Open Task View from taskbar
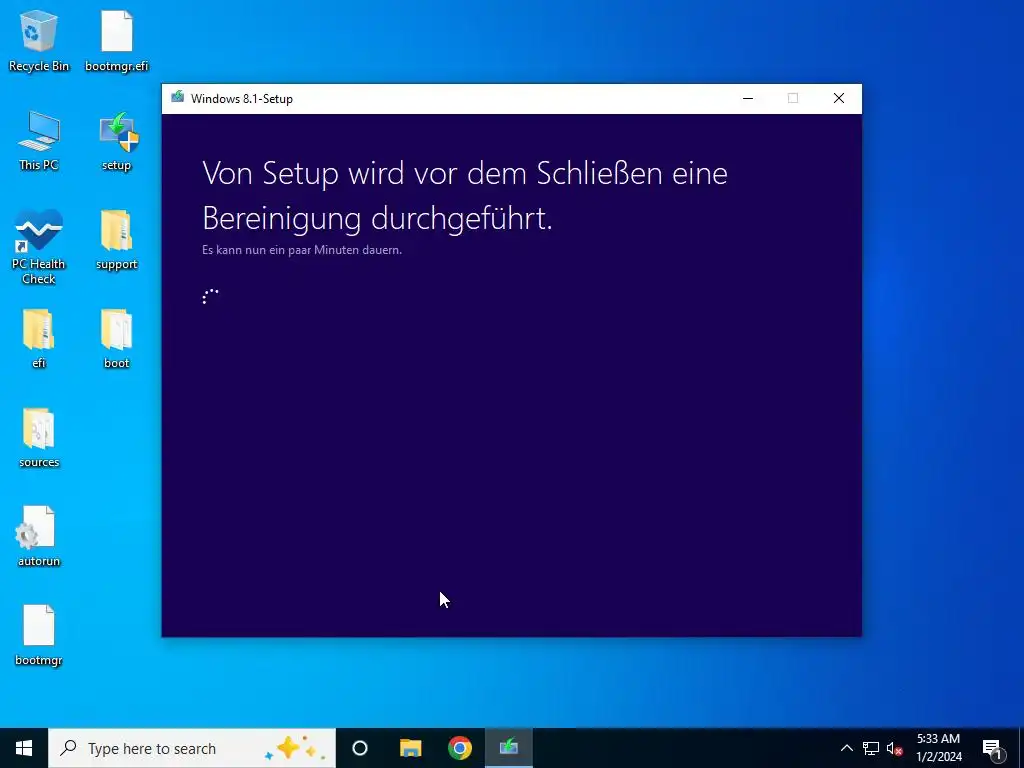 (360, 748)
